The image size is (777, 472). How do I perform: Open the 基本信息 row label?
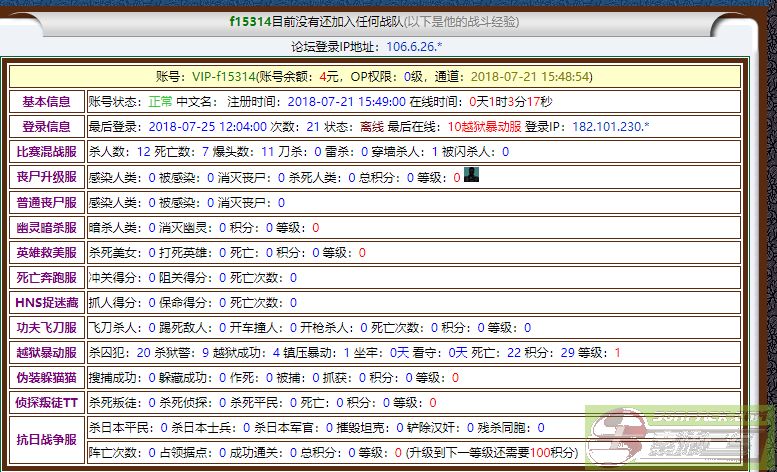click(x=46, y=101)
